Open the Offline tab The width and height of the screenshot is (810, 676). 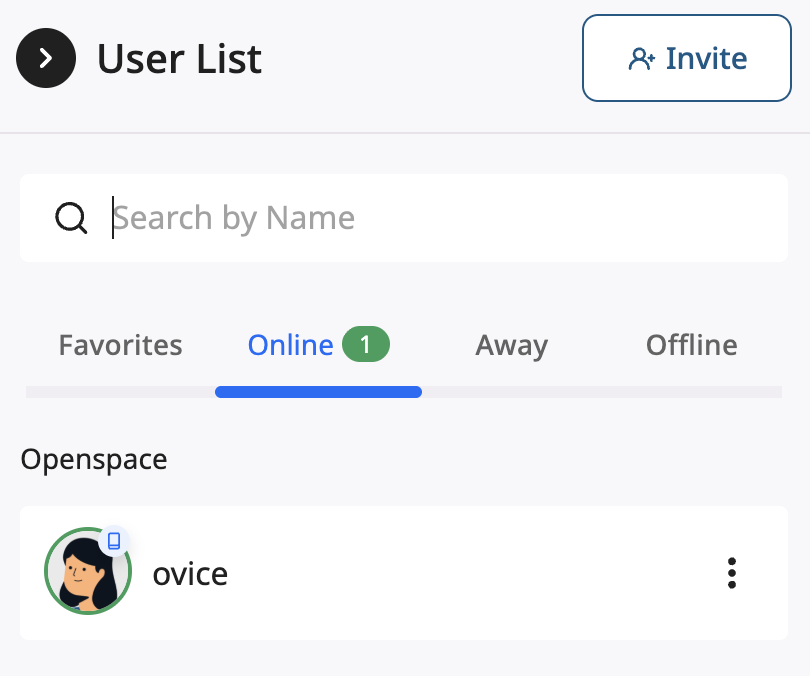691,344
